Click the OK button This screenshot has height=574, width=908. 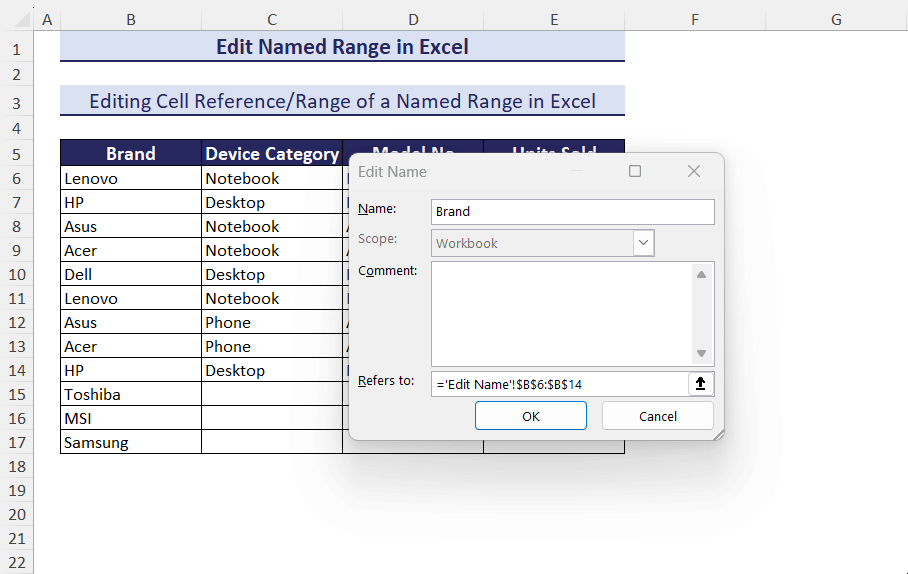pos(530,416)
